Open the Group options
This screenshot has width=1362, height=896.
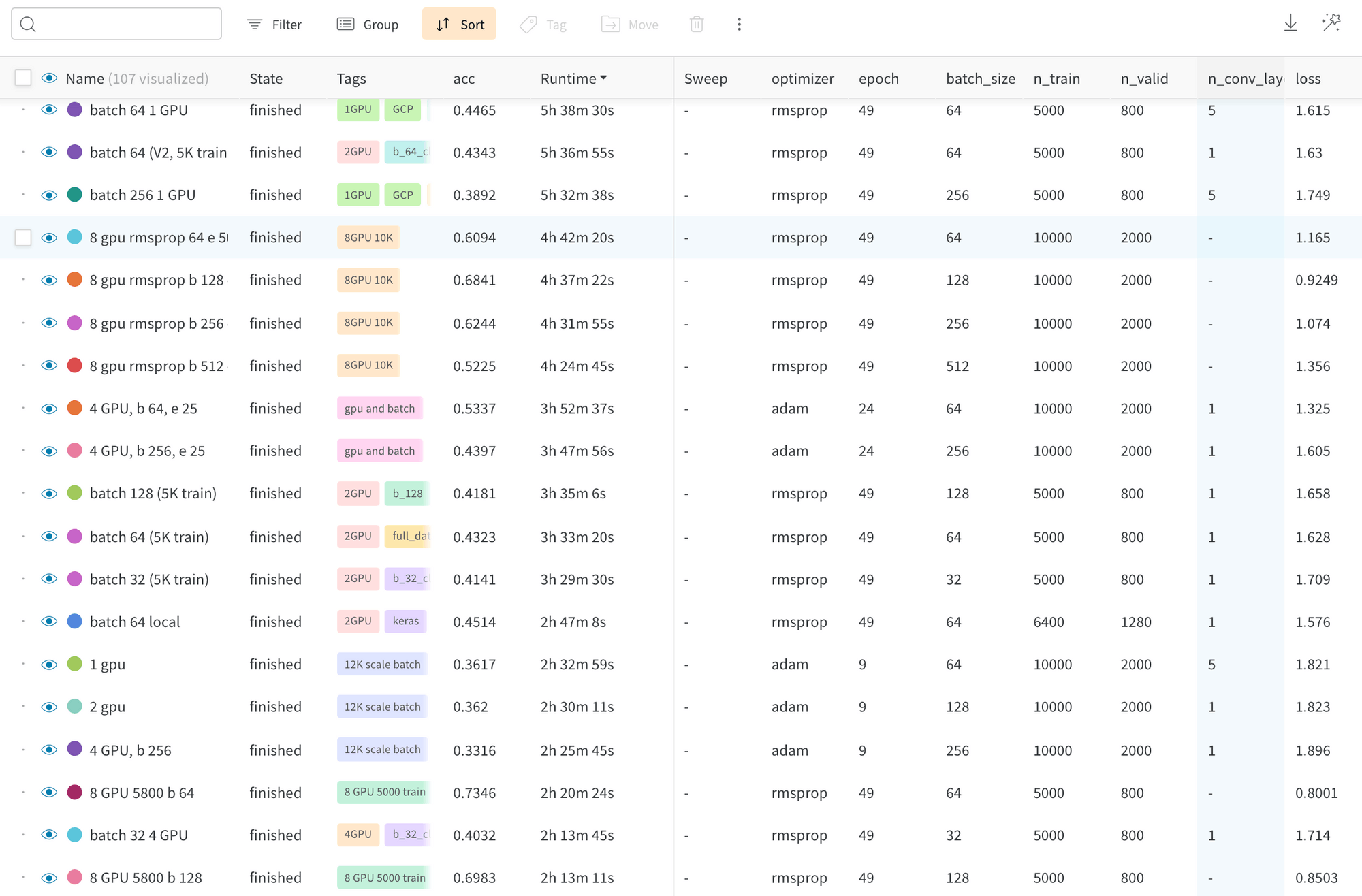368,25
